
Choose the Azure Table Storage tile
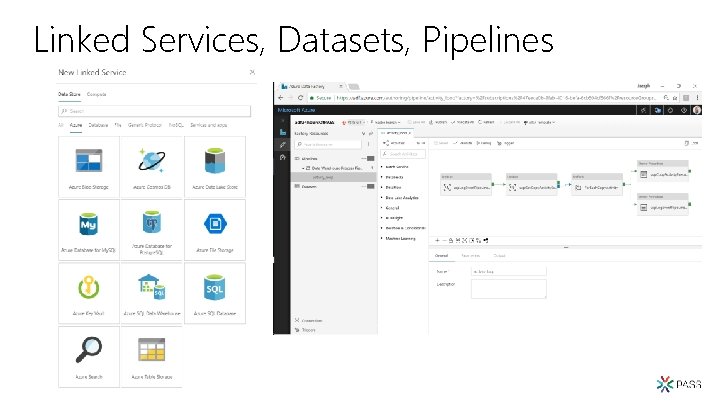point(152,357)
